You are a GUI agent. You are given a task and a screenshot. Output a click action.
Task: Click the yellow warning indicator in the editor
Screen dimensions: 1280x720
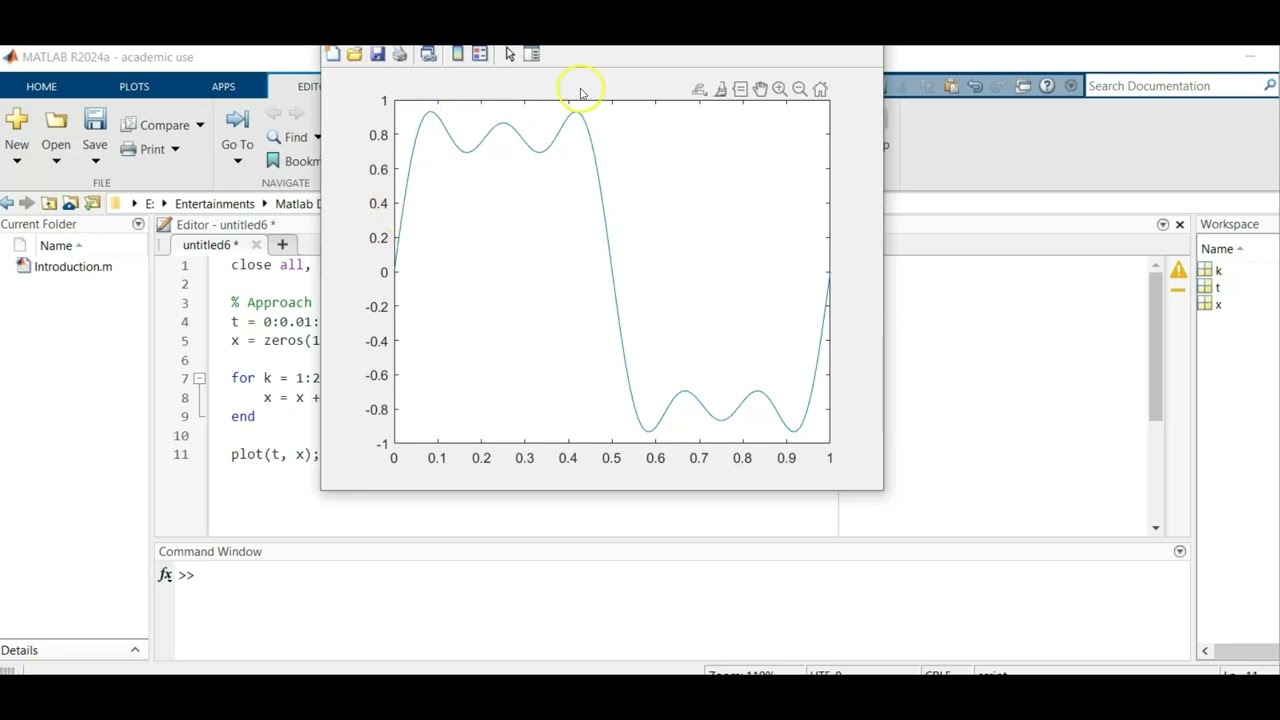(1179, 269)
